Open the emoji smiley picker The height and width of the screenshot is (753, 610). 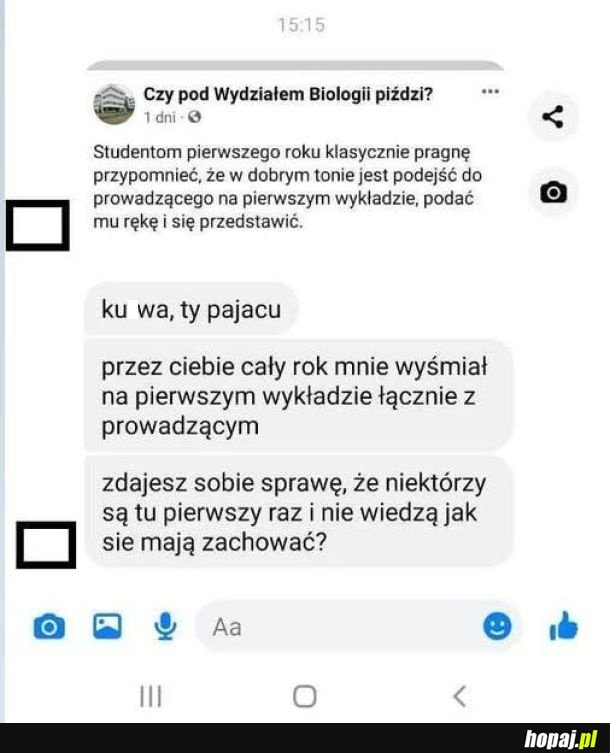pyautogui.click(x=497, y=626)
